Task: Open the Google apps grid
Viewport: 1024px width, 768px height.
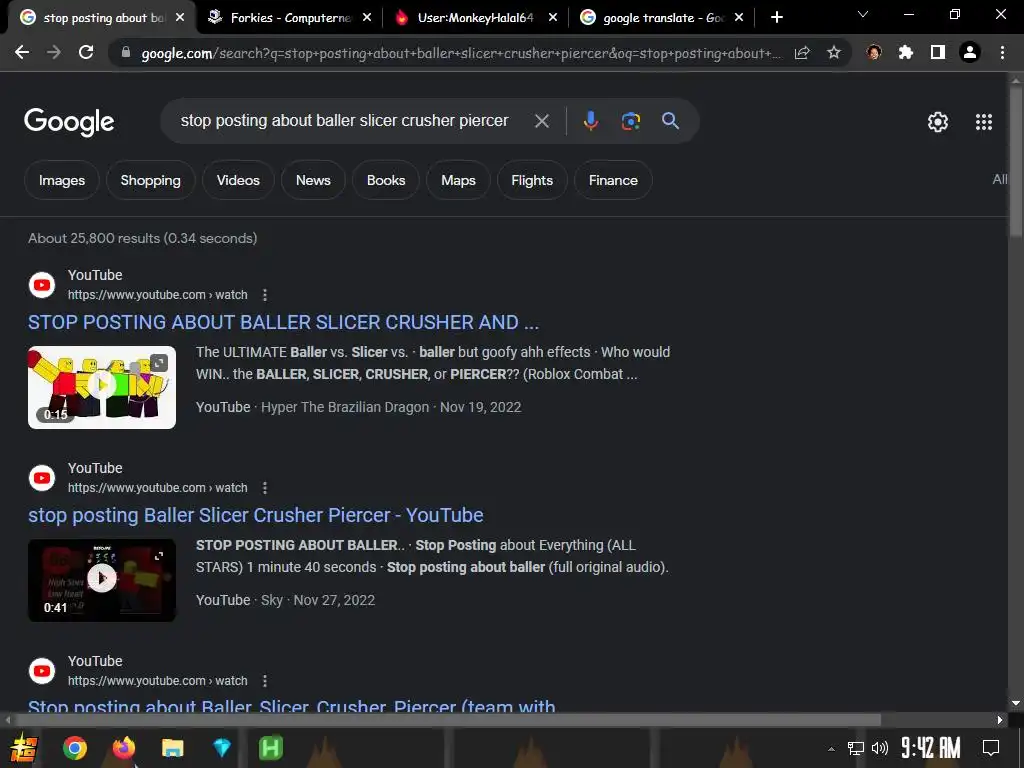Action: [984, 122]
